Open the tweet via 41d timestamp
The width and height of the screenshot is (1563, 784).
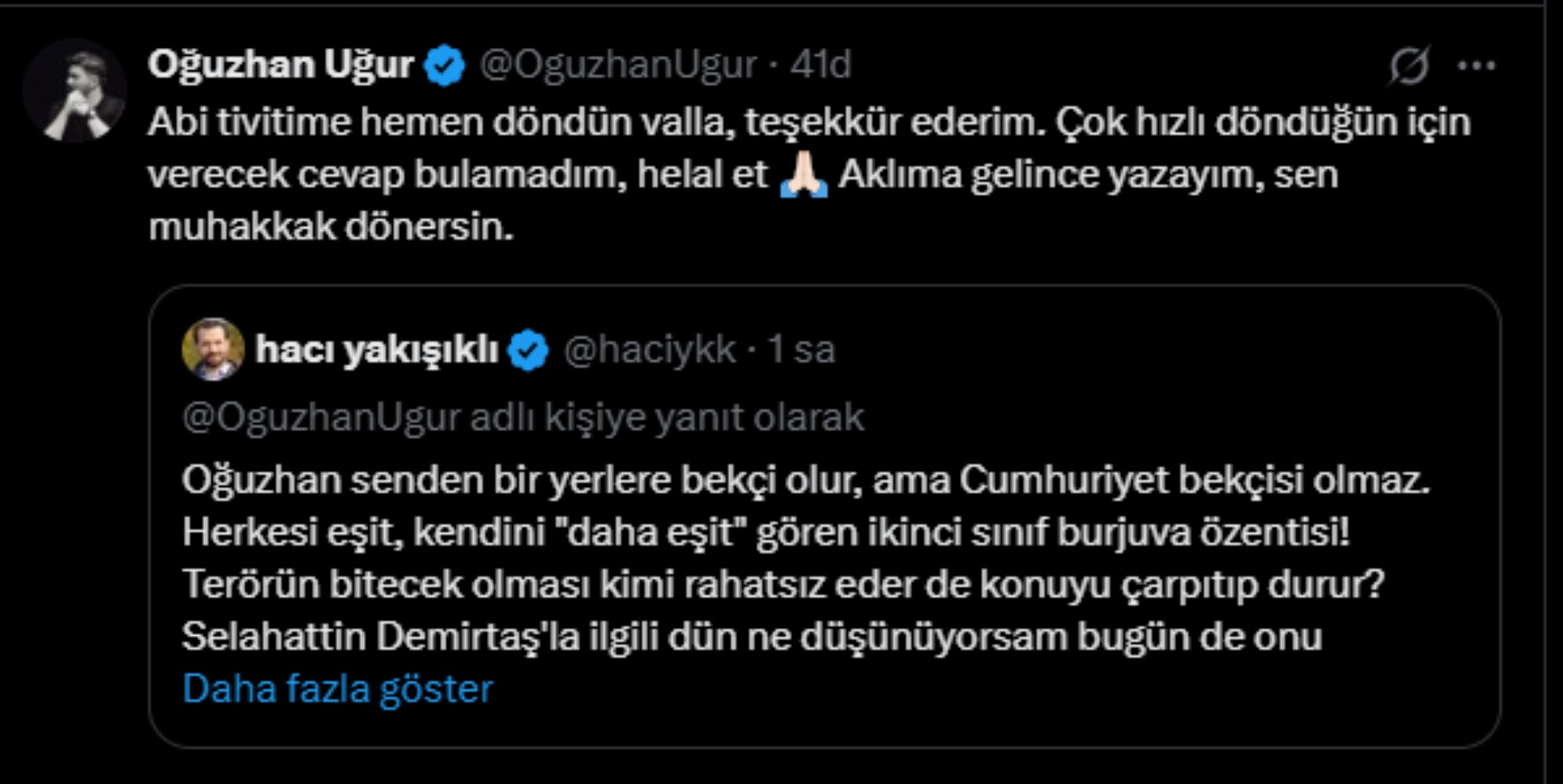pyautogui.click(x=820, y=64)
